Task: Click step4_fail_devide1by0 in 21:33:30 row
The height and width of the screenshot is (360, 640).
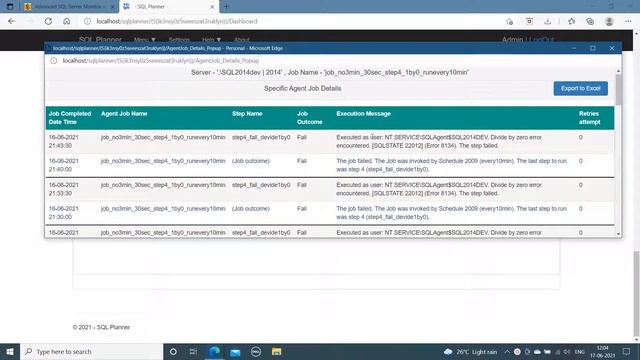Action: [x=261, y=185]
